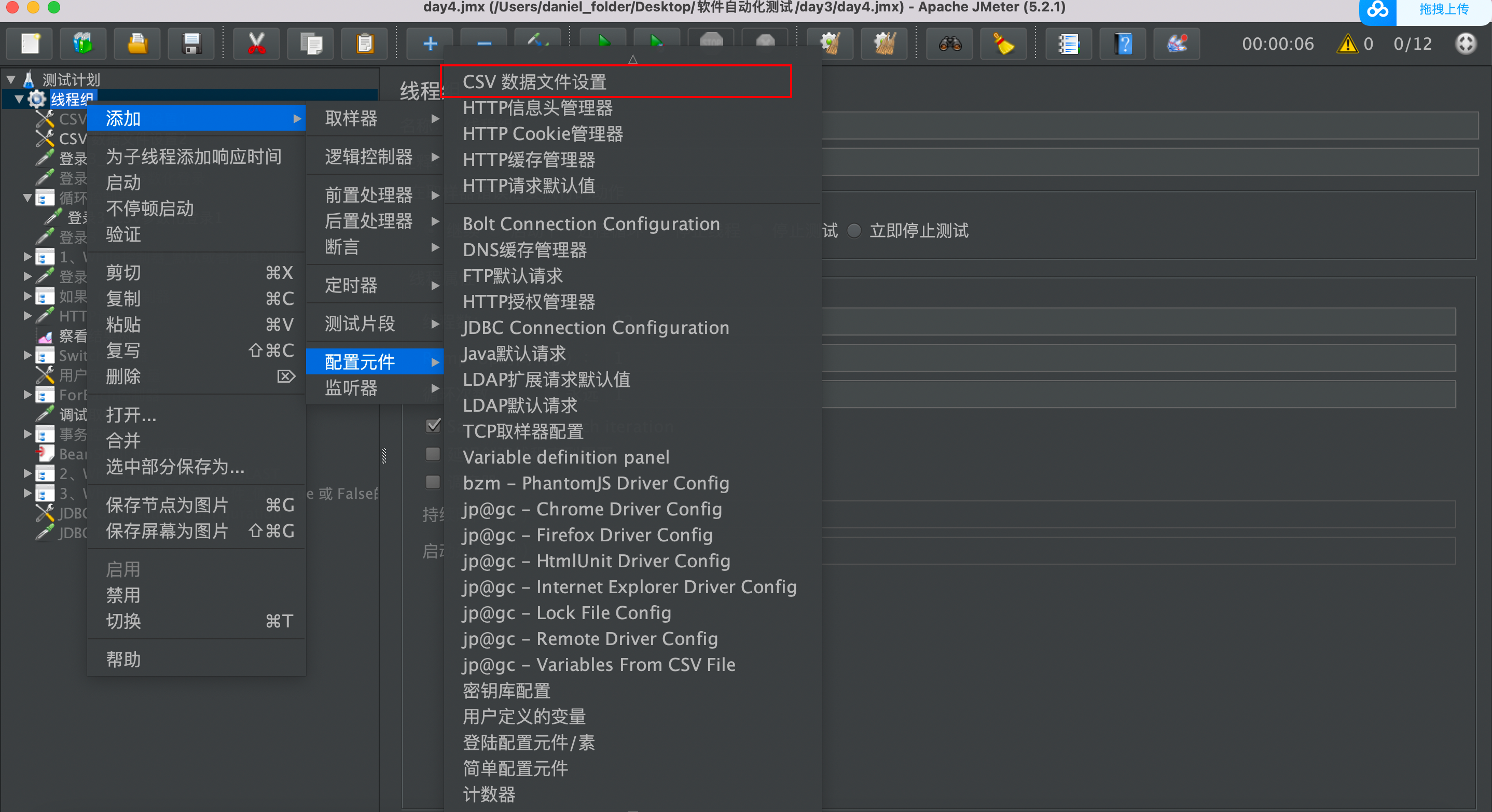The width and height of the screenshot is (1492, 812).
Task: Click the Reset search broom icon
Action: point(1003,44)
